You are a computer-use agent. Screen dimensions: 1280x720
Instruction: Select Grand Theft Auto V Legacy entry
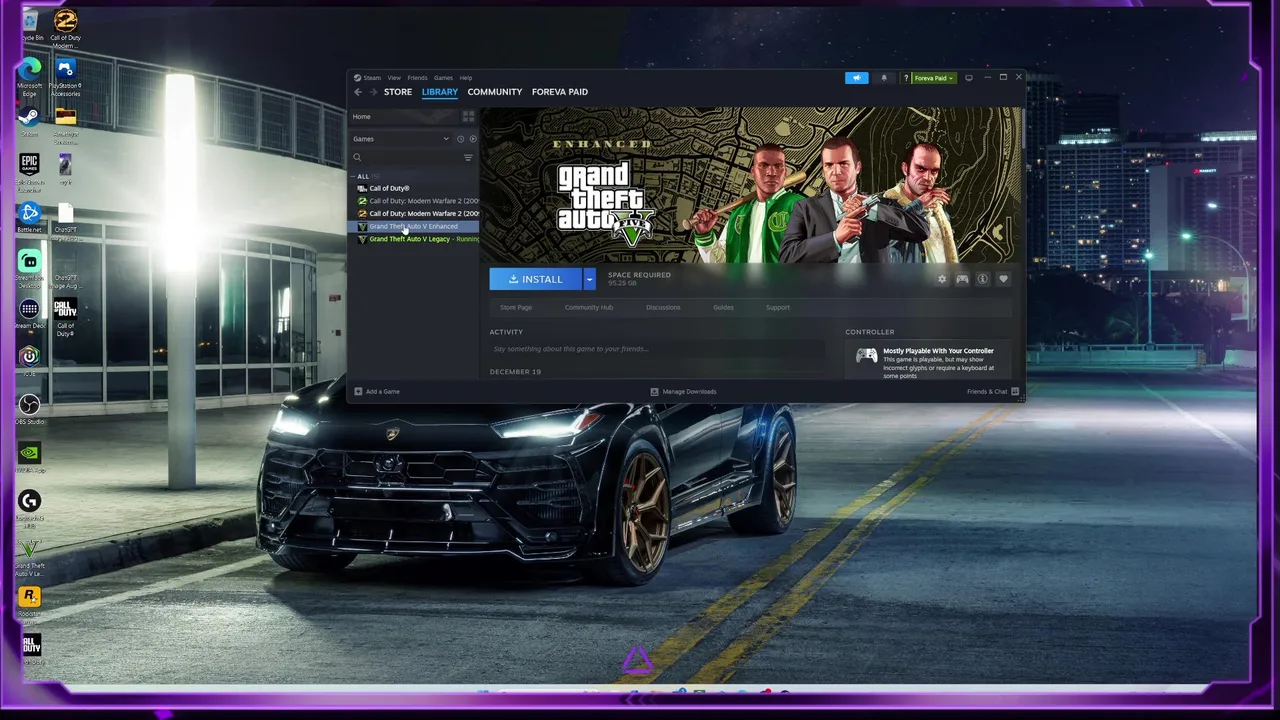414,239
